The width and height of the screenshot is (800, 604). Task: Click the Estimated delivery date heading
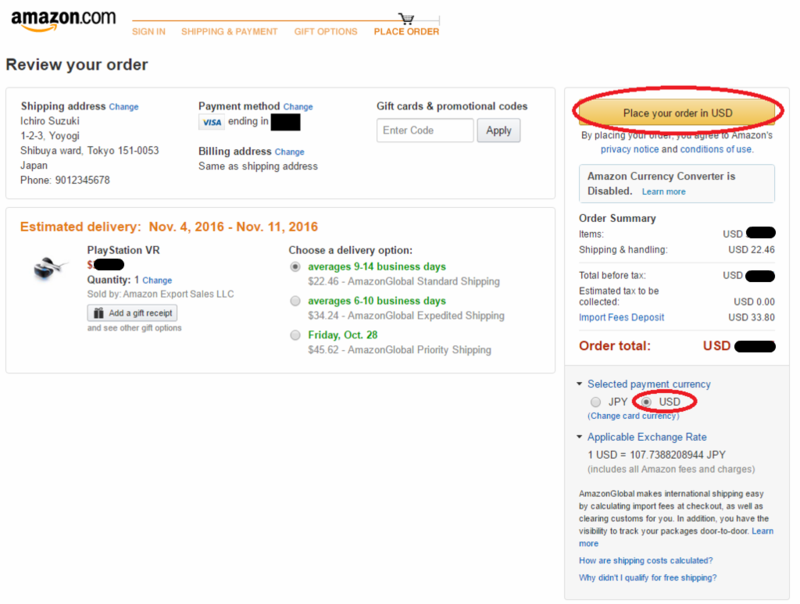pos(169,227)
